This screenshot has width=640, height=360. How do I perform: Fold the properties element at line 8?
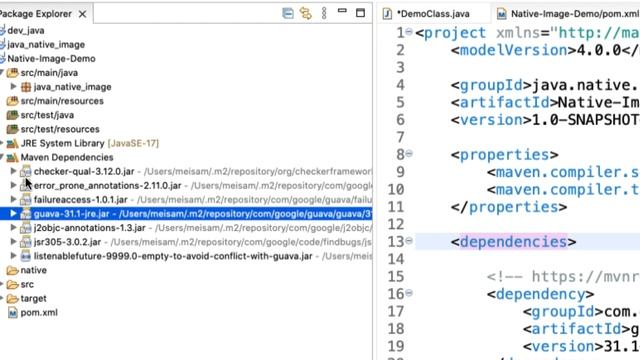point(409,153)
